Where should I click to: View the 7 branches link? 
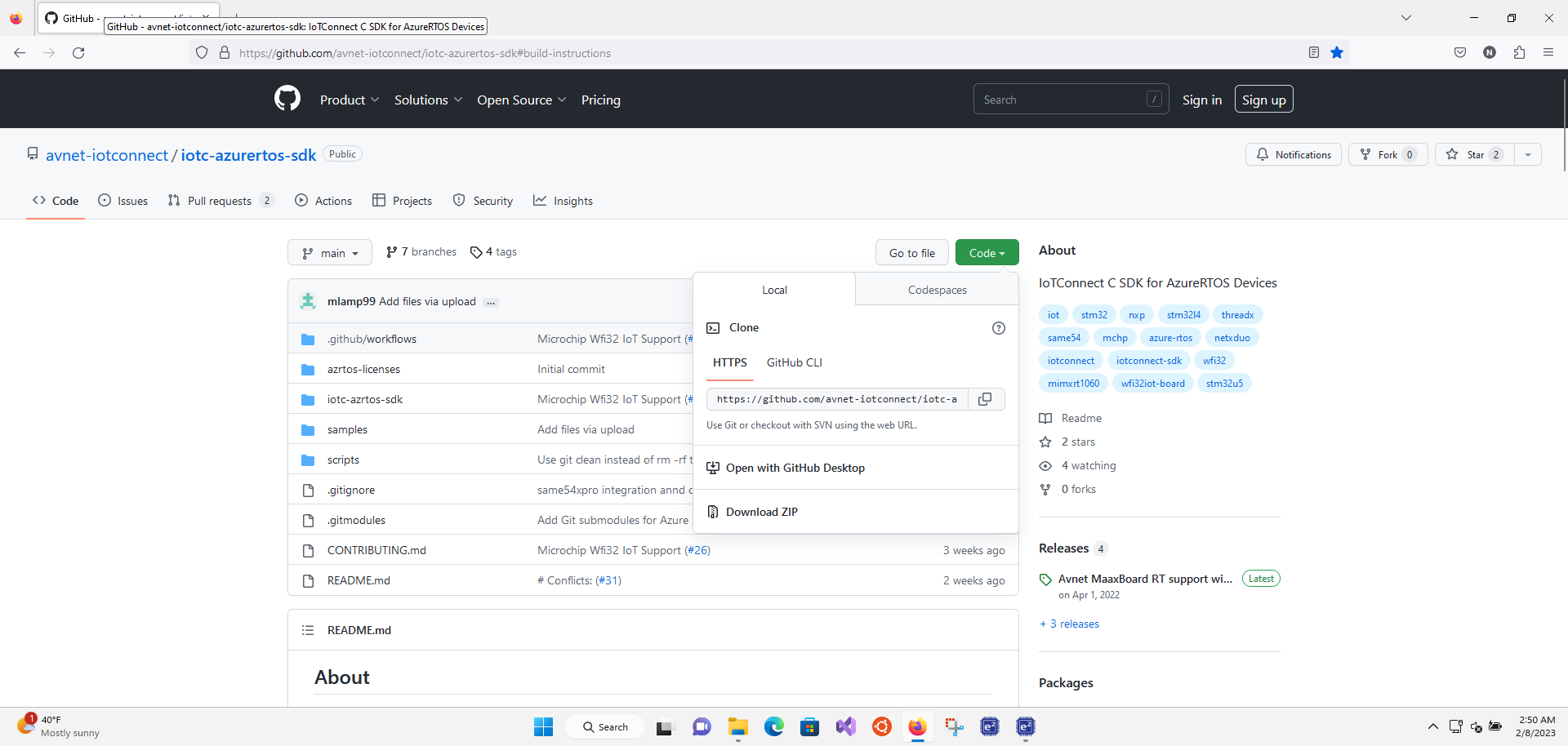(x=421, y=251)
